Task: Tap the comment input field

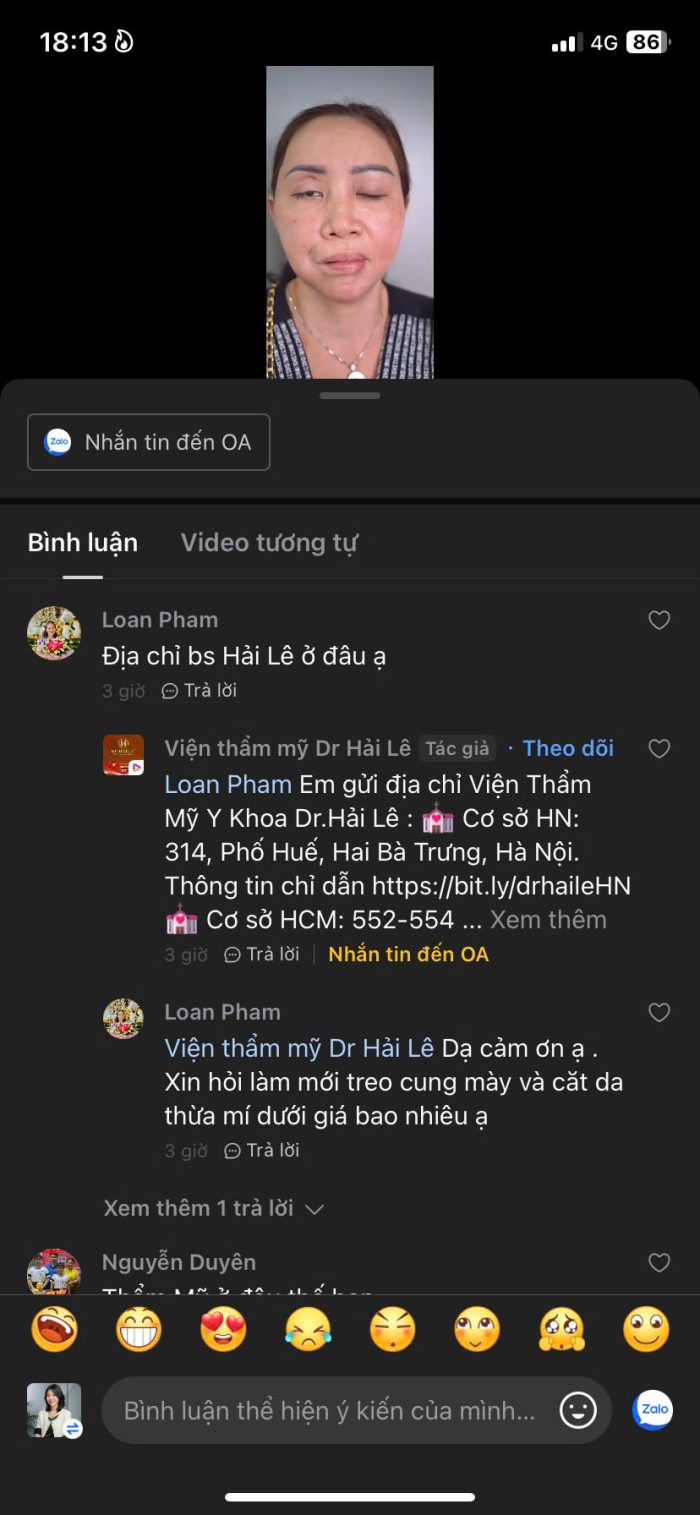Action: [330, 1411]
